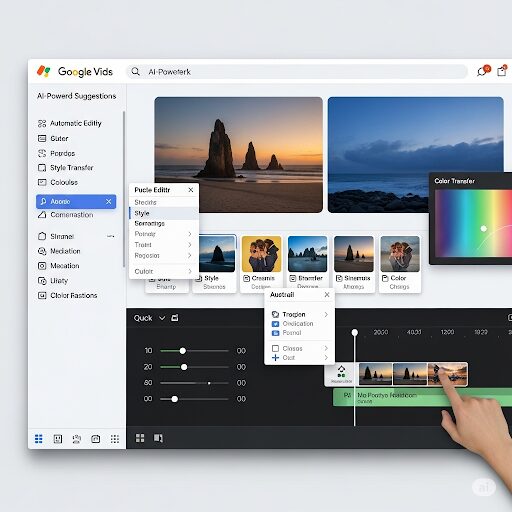
Task: Select the Style menu entry
Action: click(164, 213)
